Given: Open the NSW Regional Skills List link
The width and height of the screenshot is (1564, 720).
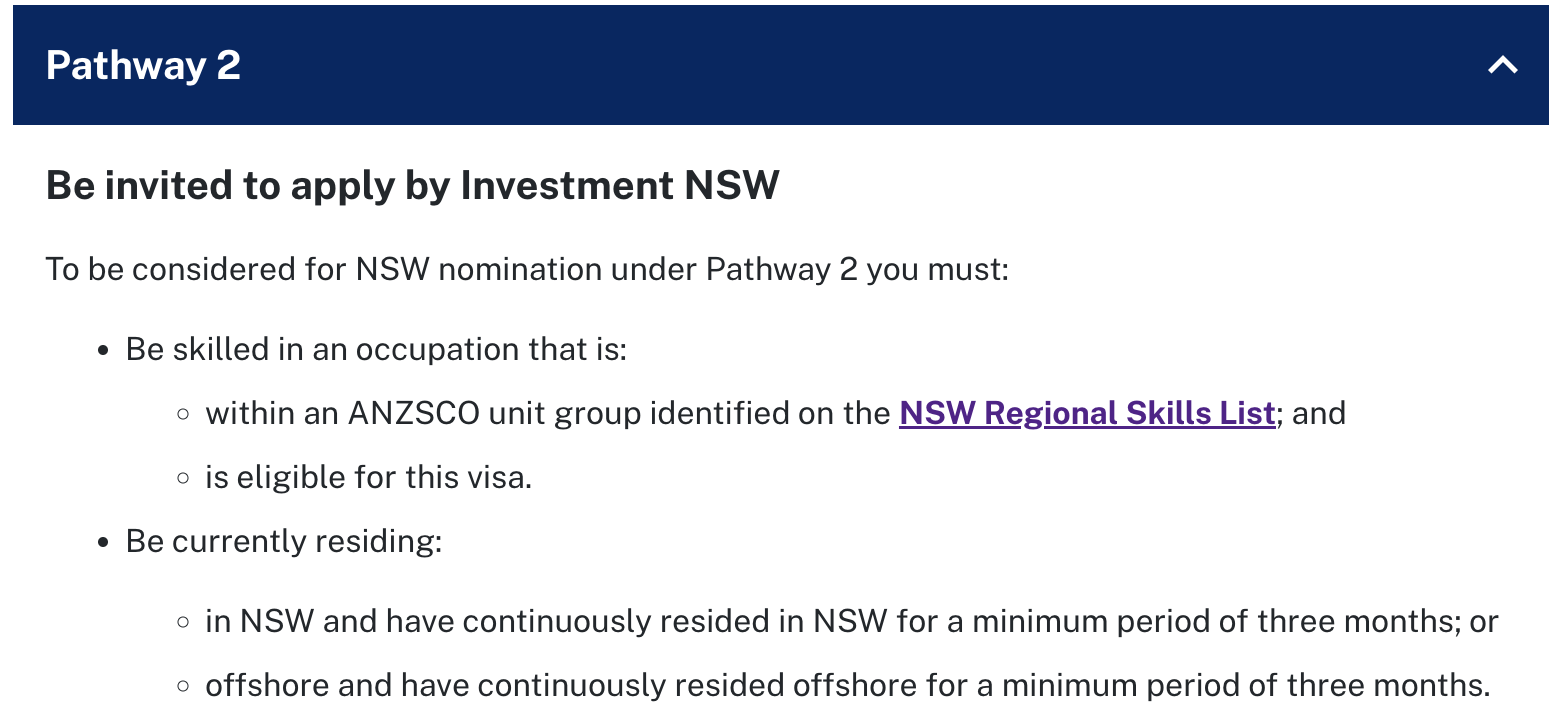Looking at the screenshot, I should (x=1087, y=413).
